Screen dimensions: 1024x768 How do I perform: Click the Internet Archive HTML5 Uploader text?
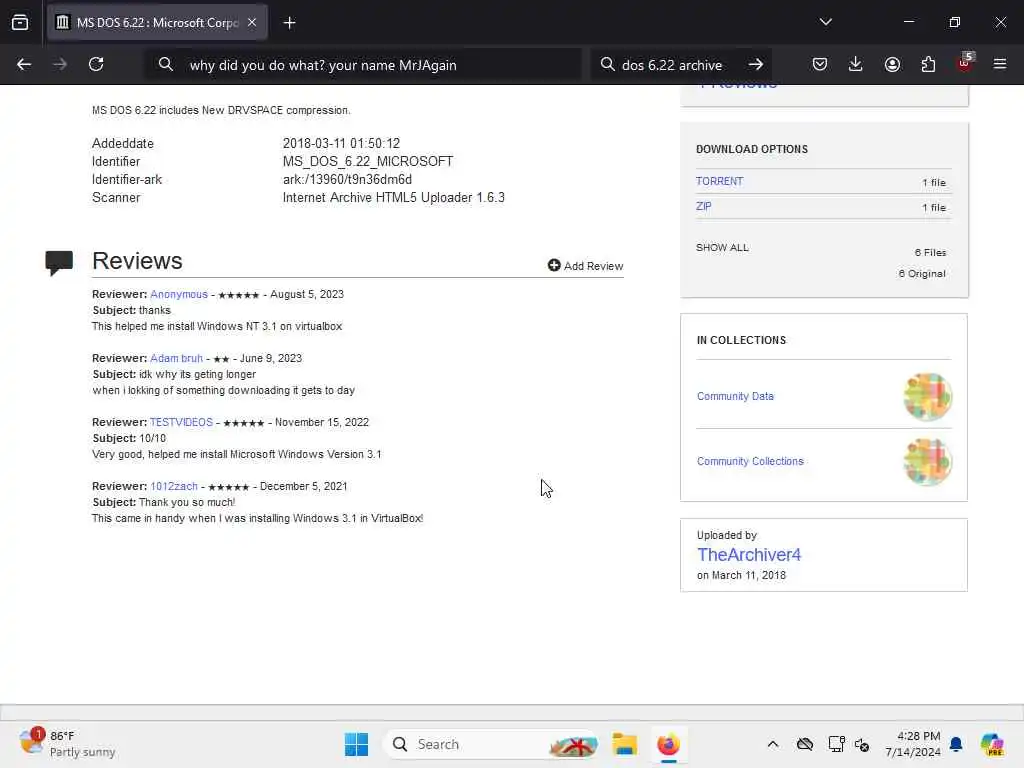point(394,197)
